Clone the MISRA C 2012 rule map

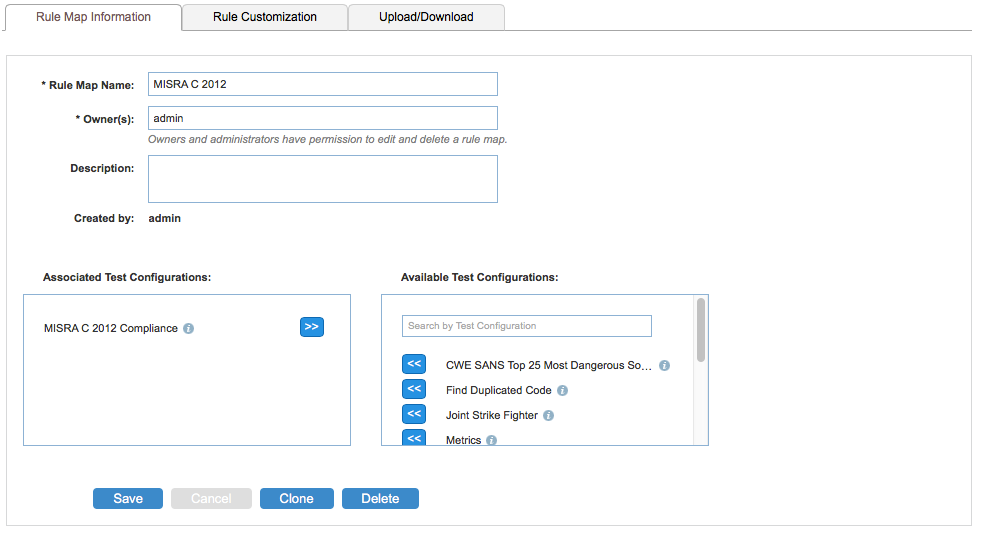tap(297, 498)
